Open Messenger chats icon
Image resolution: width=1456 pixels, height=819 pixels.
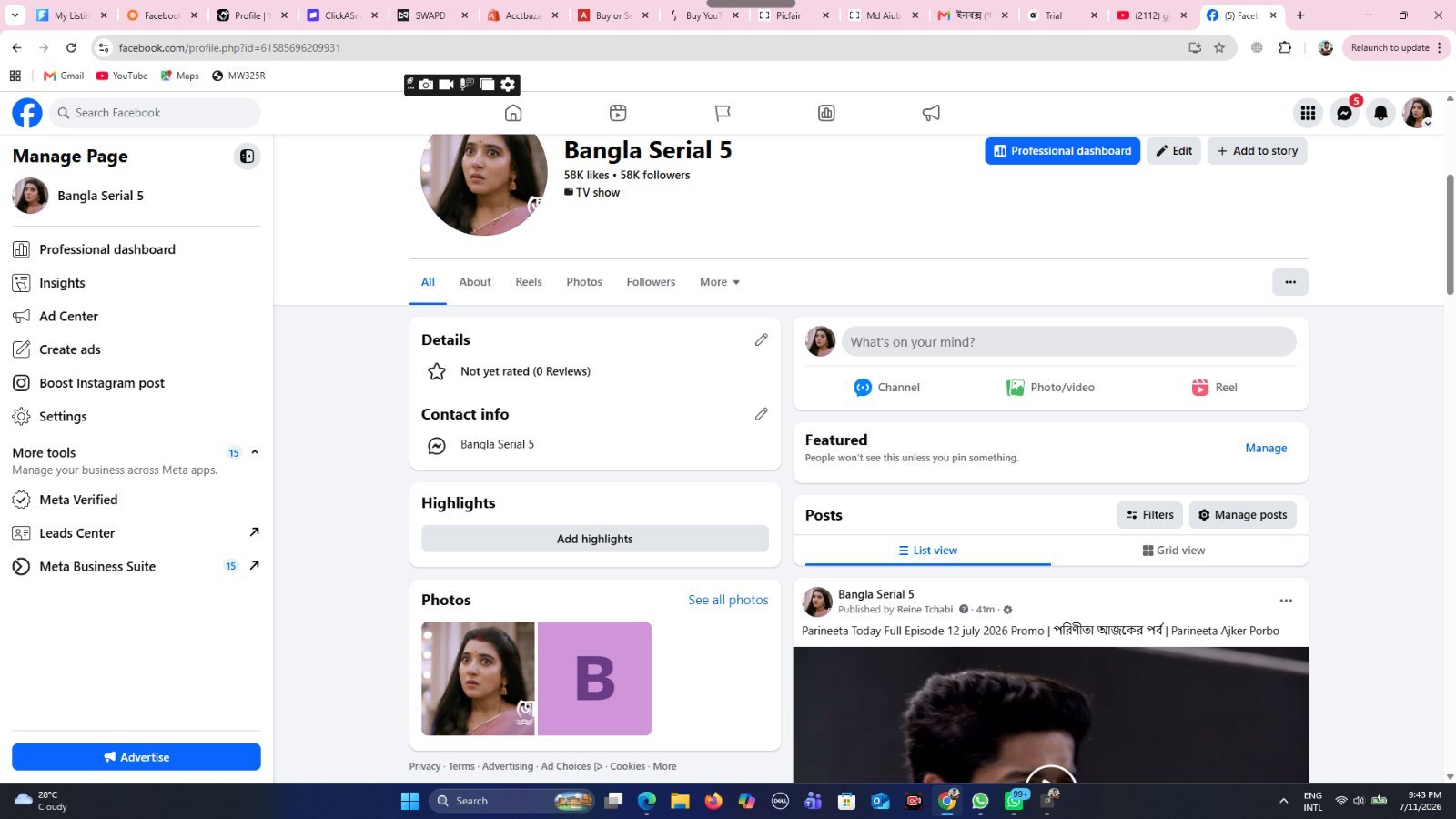[x=1344, y=113]
